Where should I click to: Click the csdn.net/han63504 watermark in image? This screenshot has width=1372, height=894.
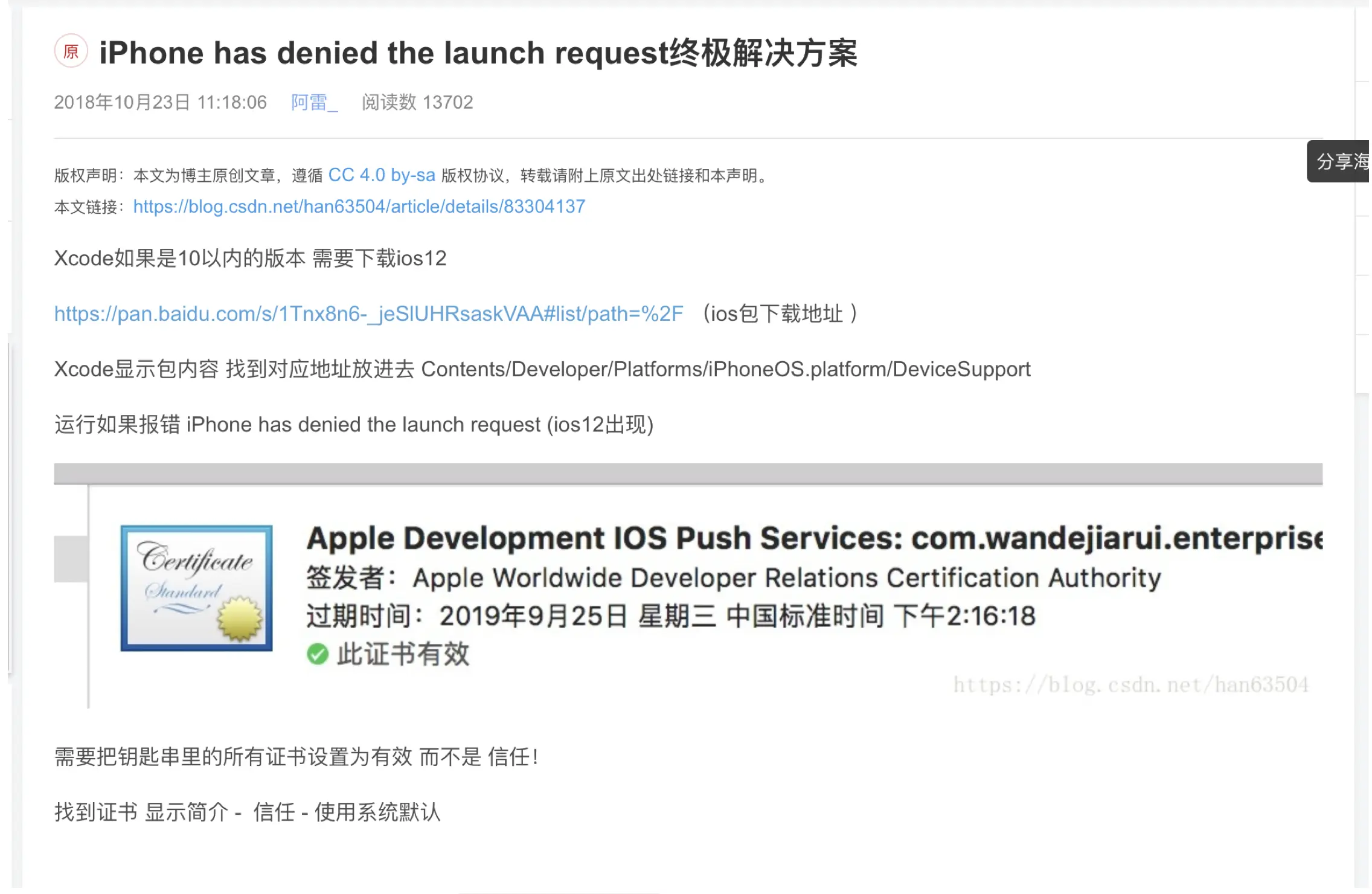coord(1130,684)
